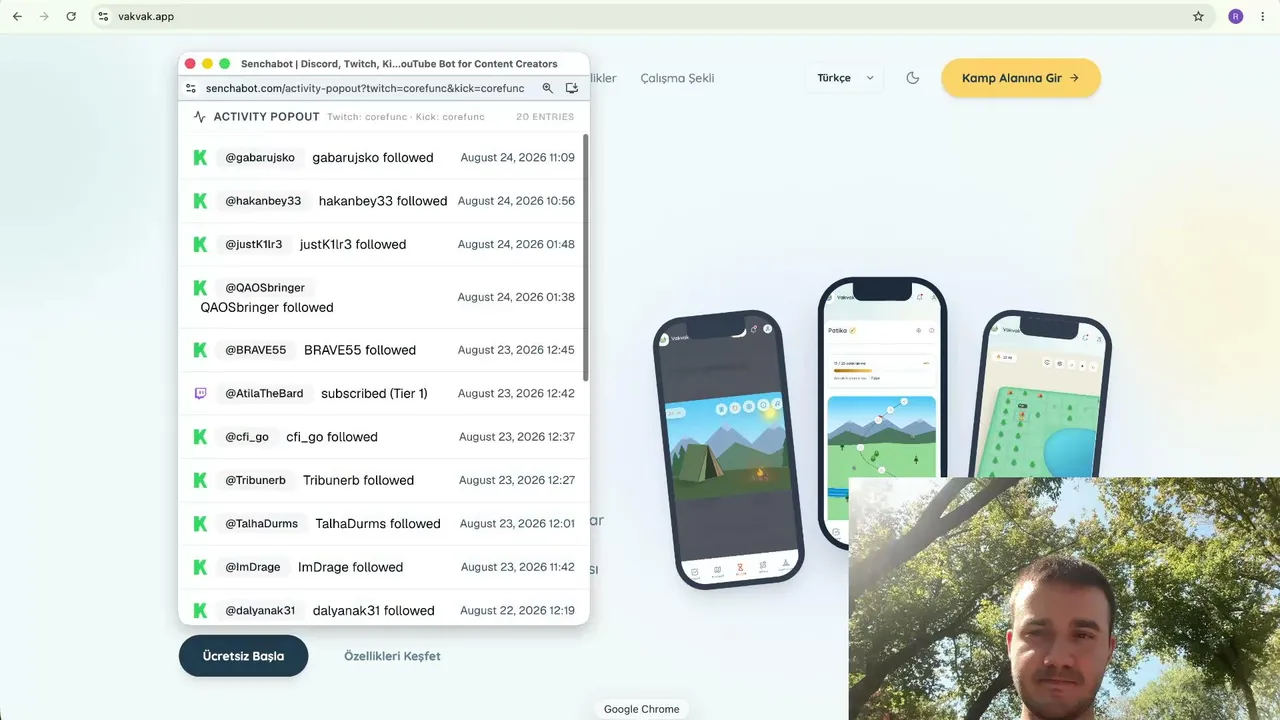Click the Kick icon beside @ImDrage
This screenshot has width=1280, height=720.
(200, 567)
